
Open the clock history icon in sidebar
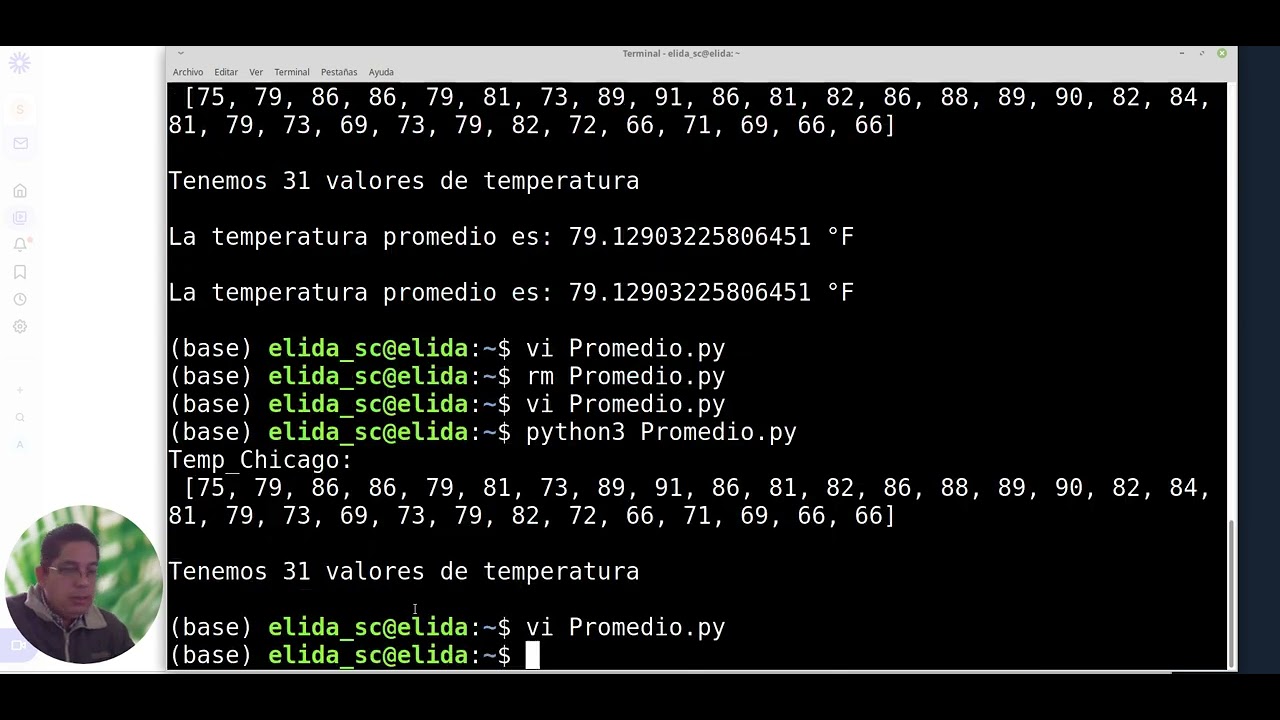coord(20,299)
